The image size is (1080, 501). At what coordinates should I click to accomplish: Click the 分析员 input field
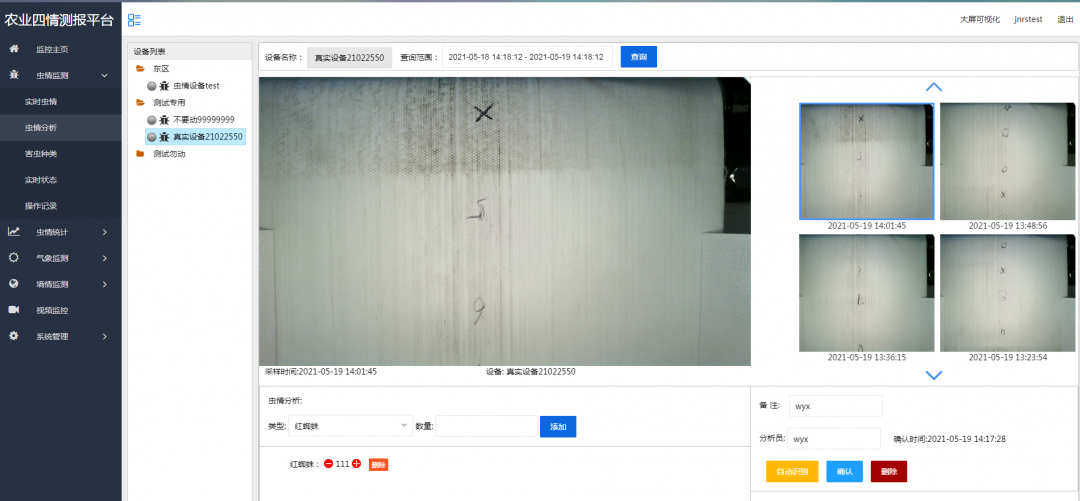[833, 439]
